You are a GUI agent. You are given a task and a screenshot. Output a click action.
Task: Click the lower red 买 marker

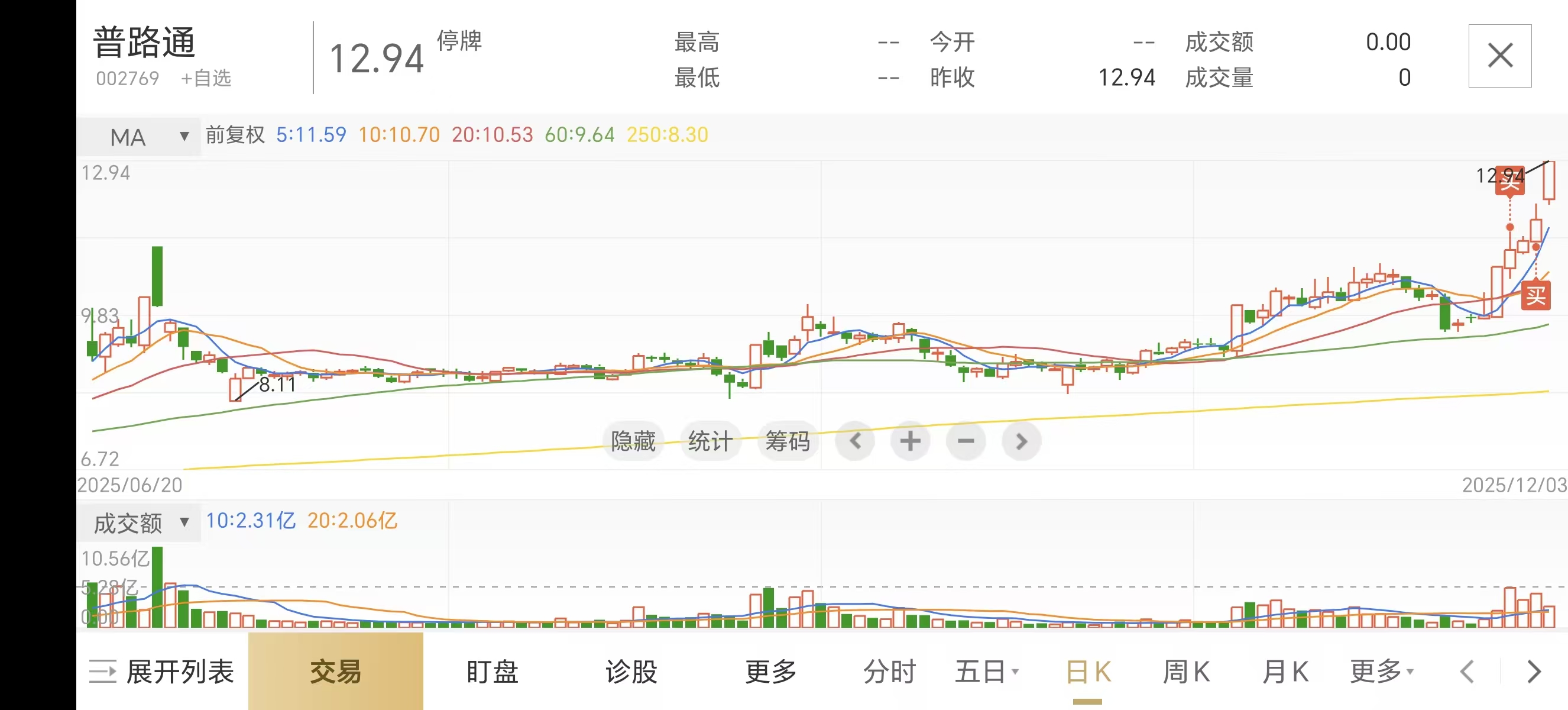(1535, 296)
